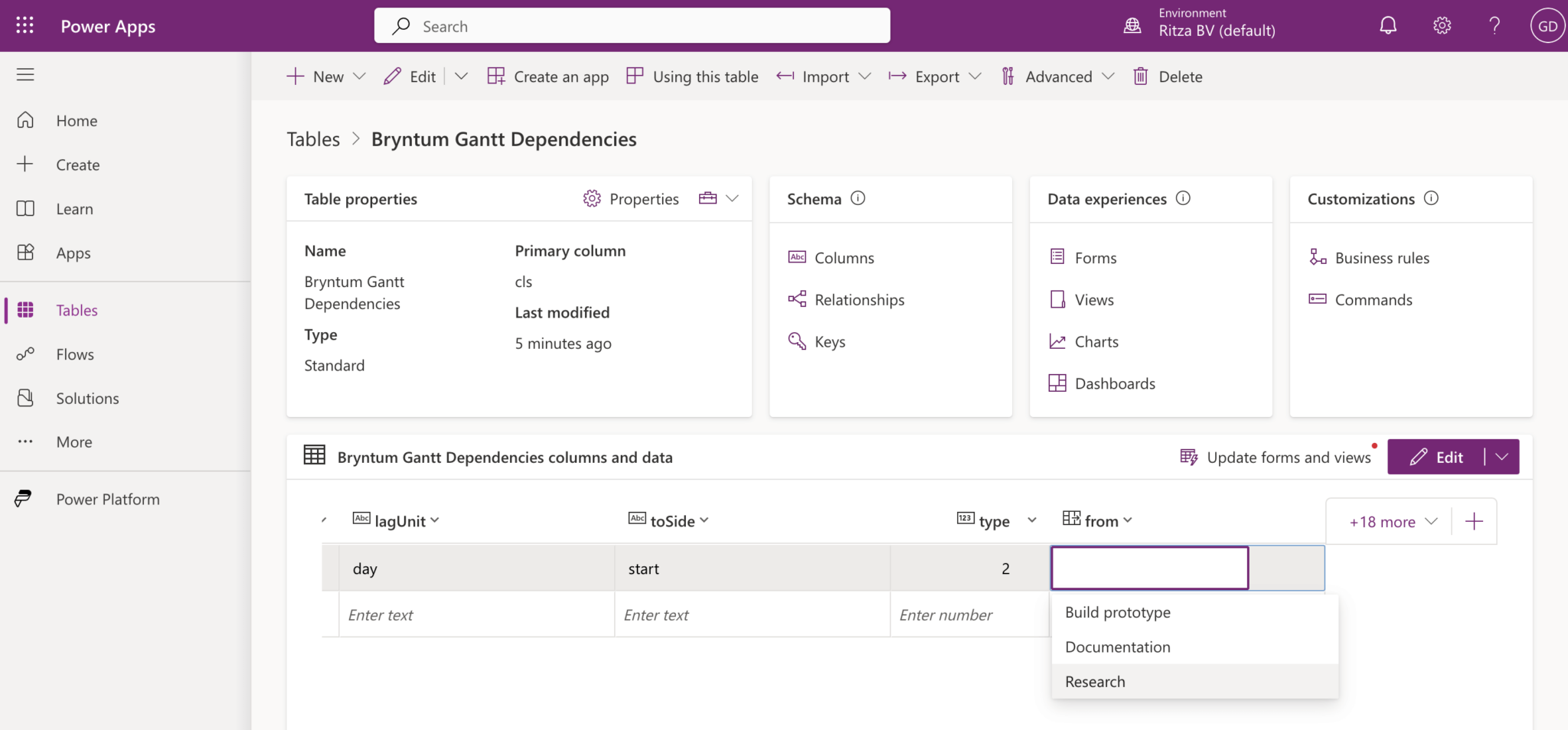1568x730 pixels.
Task: Click toSide cell containing start
Action: (752, 569)
